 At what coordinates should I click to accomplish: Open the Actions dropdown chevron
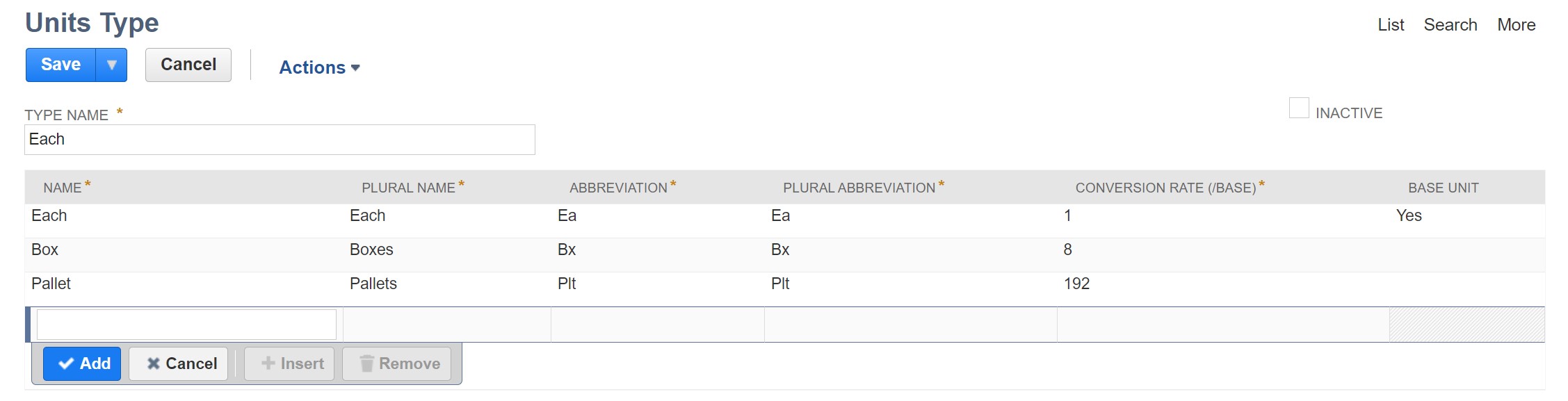pos(357,68)
